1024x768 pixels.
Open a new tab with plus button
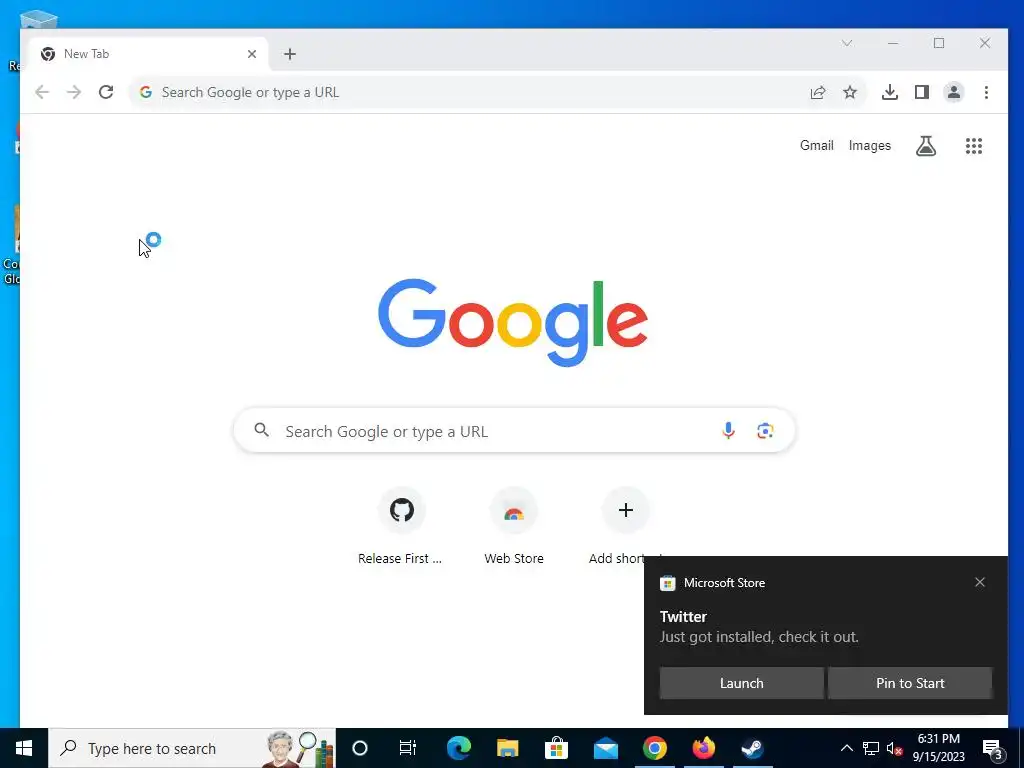(290, 54)
